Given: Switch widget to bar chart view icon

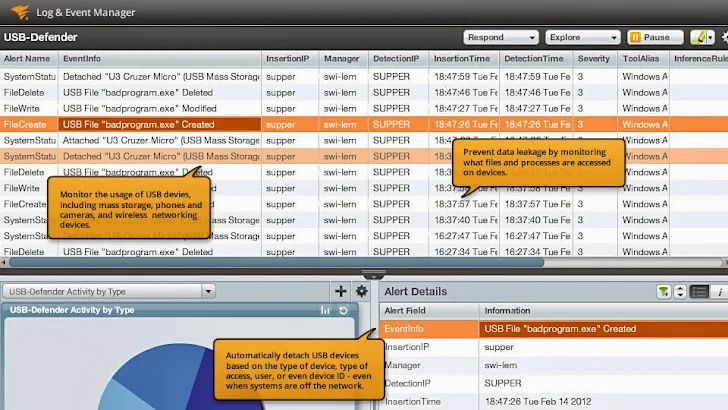Looking at the screenshot, I should 325,310.
